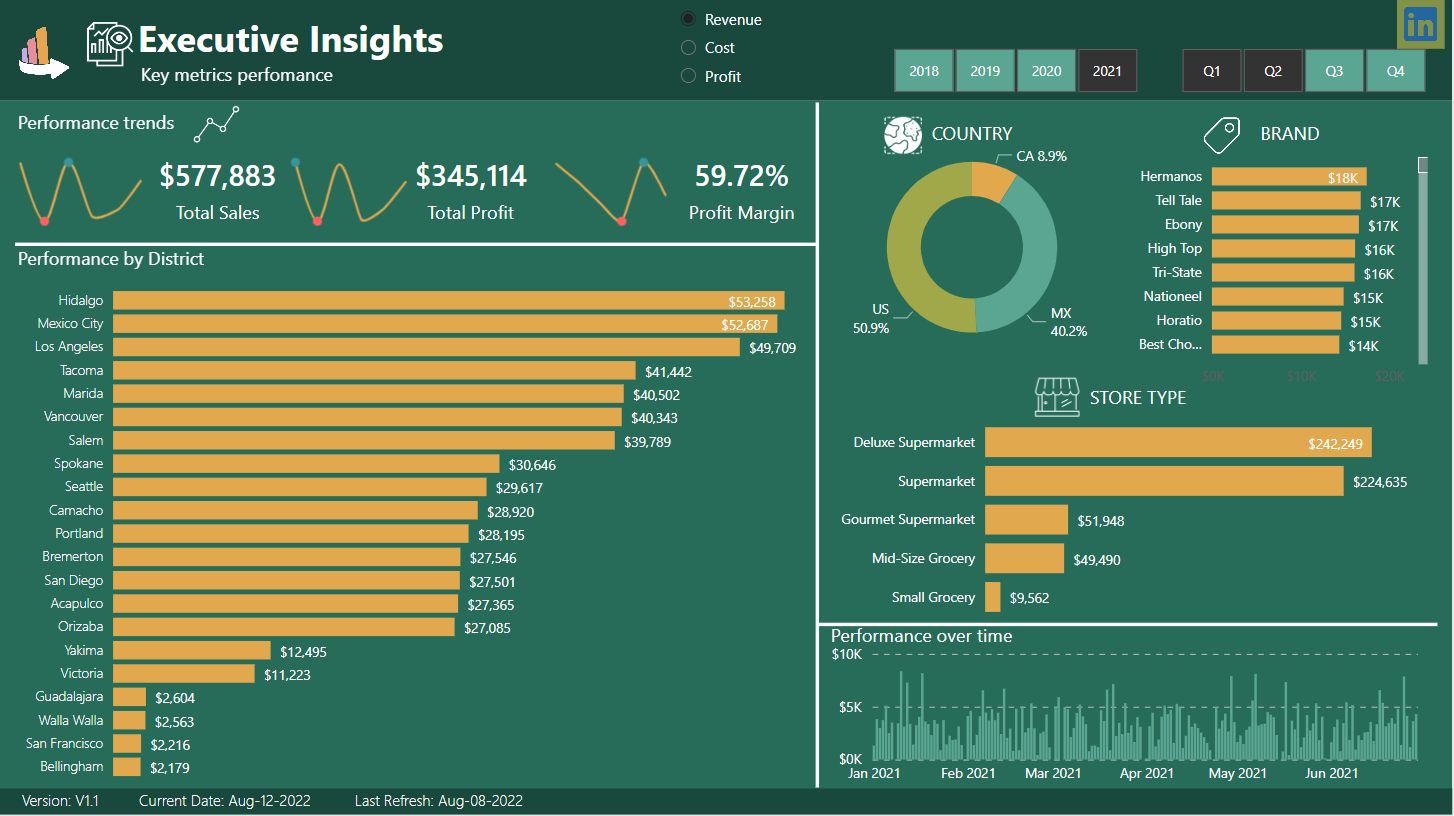The width and height of the screenshot is (1454, 816).
Task: Select the Gourmet Supermarket bar
Action: 1026,519
